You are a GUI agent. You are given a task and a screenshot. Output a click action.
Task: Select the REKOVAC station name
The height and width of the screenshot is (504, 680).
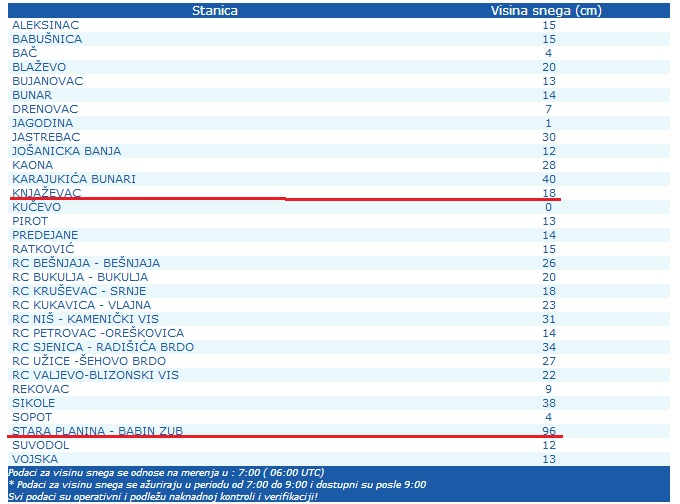pyautogui.click(x=40, y=389)
